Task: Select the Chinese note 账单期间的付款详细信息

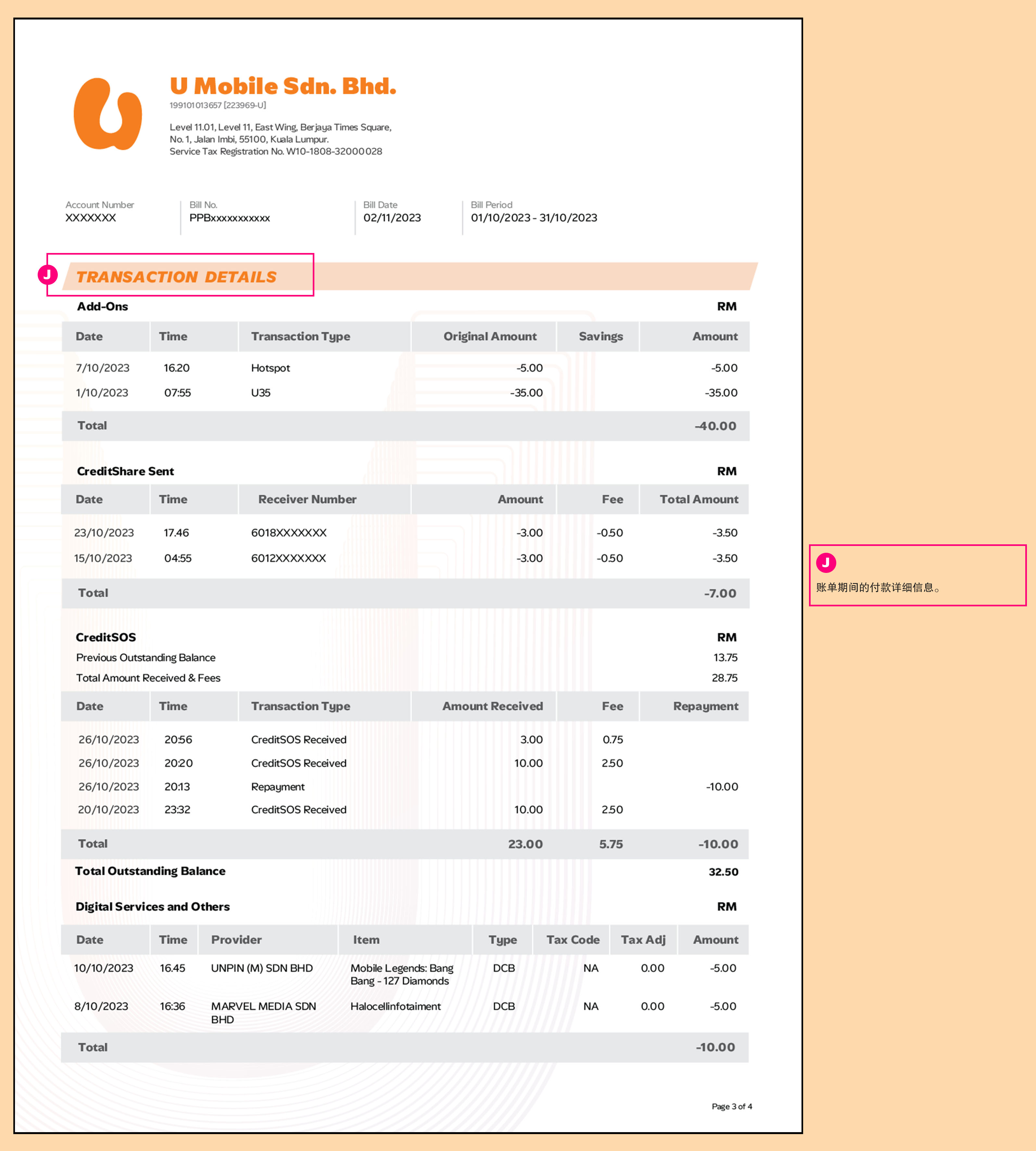Action: [x=878, y=588]
